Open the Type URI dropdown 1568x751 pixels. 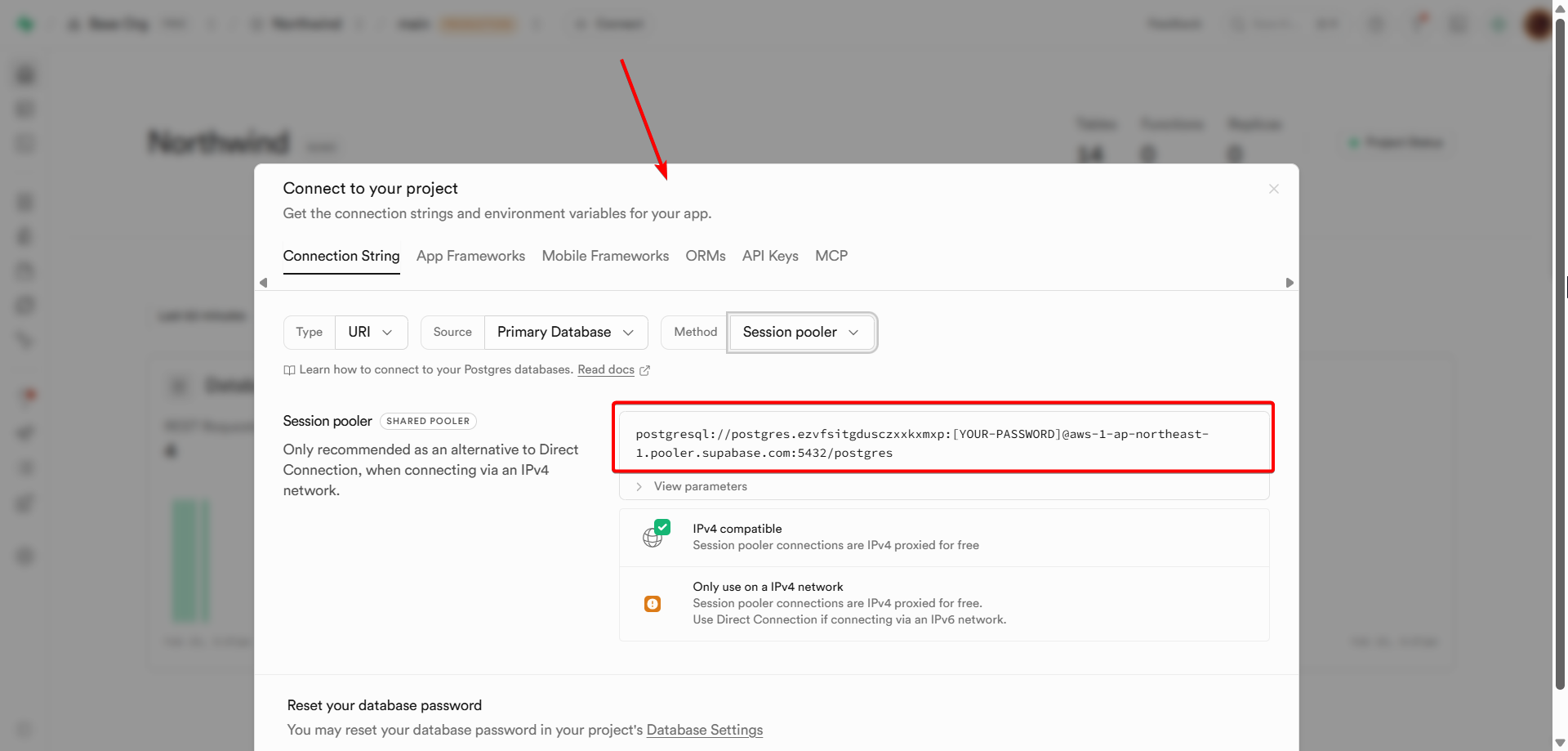(371, 332)
